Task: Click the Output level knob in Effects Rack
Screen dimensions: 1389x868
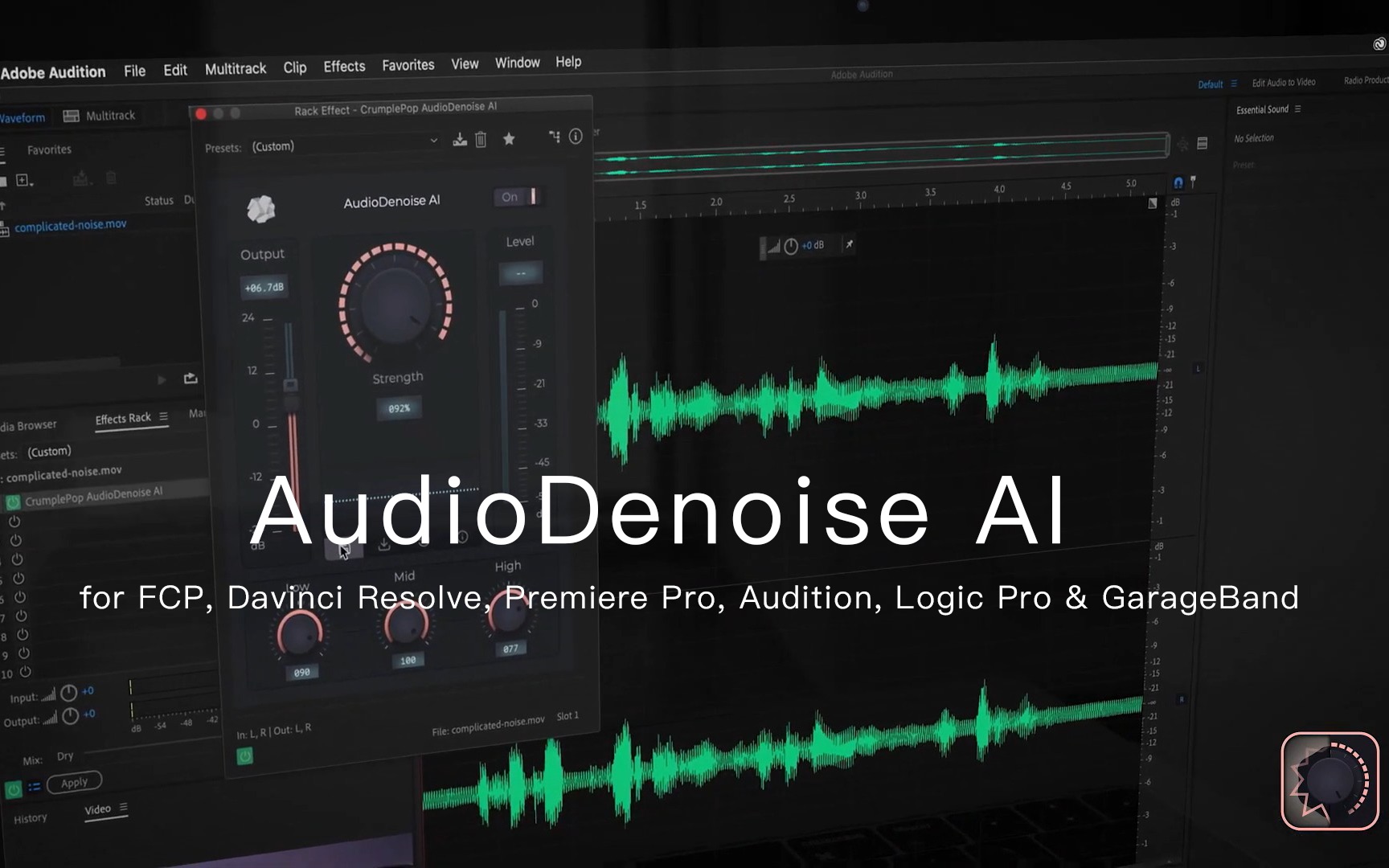Action: tap(71, 715)
